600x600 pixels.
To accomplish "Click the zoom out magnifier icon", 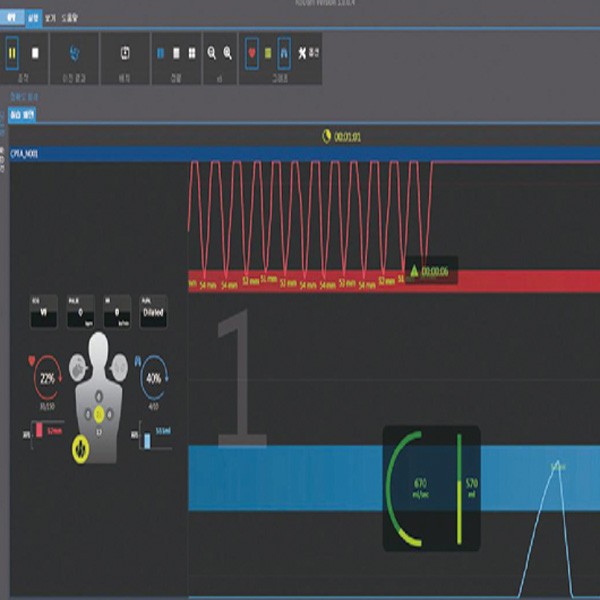I will [212, 51].
